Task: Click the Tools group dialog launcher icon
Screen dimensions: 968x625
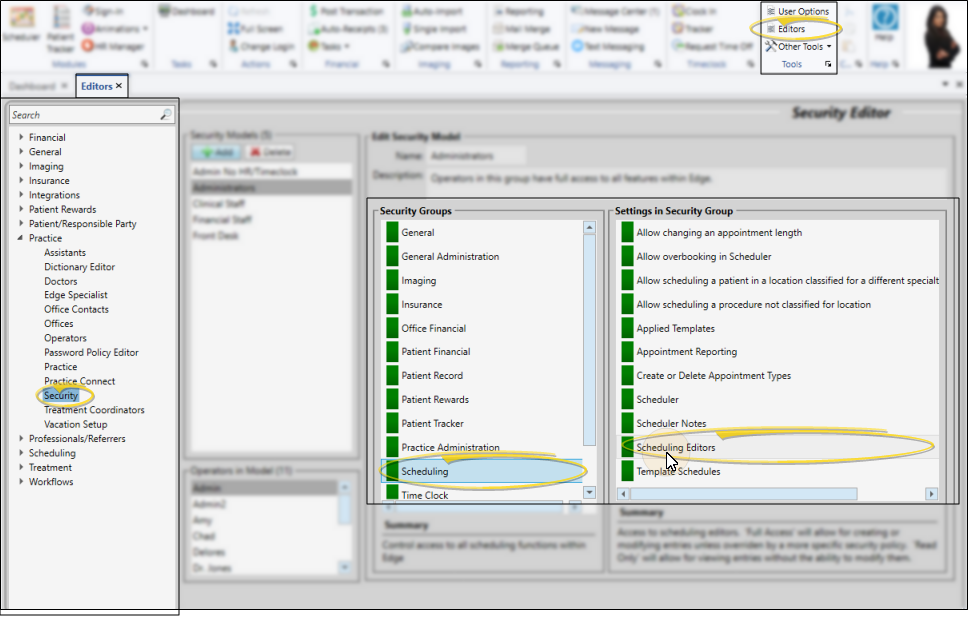Action: pyautogui.click(x=827, y=65)
